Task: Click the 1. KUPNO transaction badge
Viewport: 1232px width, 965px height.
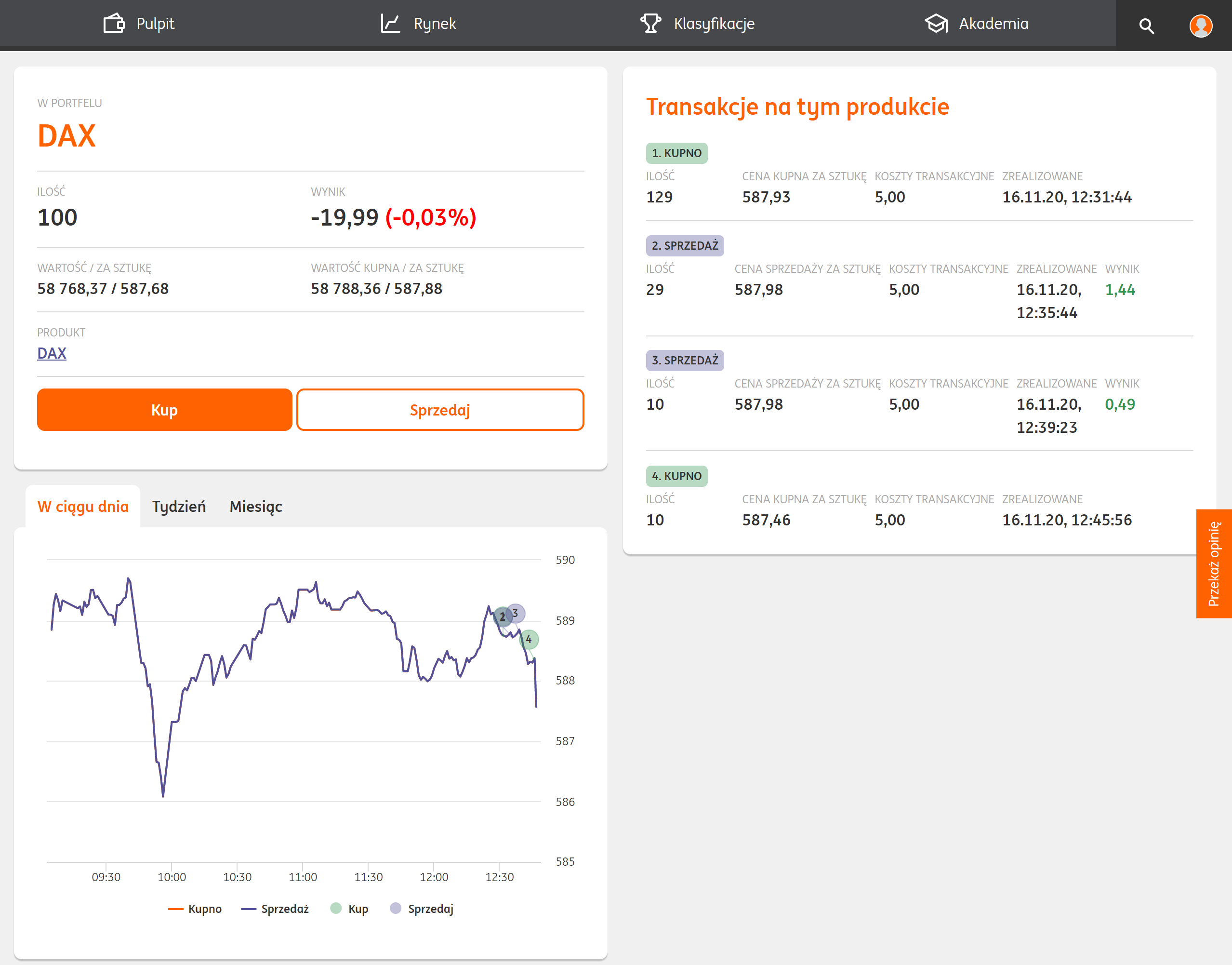Action: pos(676,153)
